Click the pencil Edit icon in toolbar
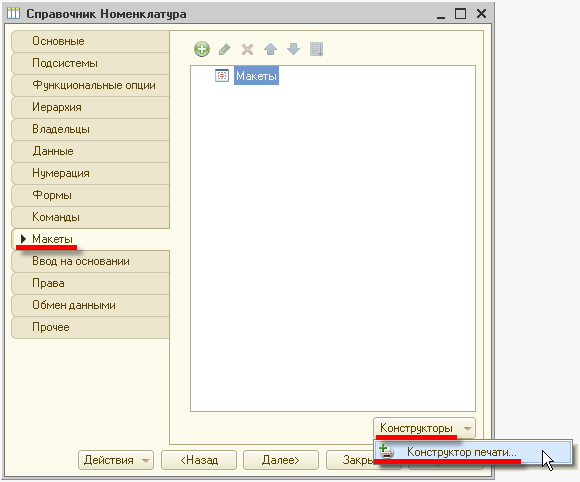 pos(225,49)
